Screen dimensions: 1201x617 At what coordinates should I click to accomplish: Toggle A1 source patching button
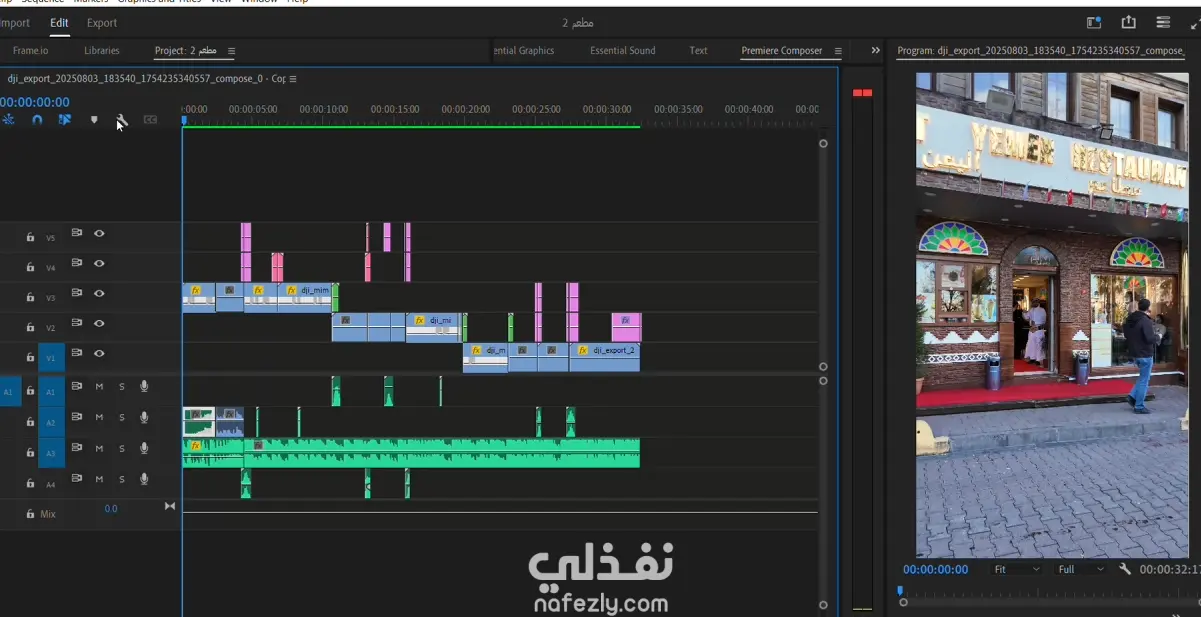point(8,392)
